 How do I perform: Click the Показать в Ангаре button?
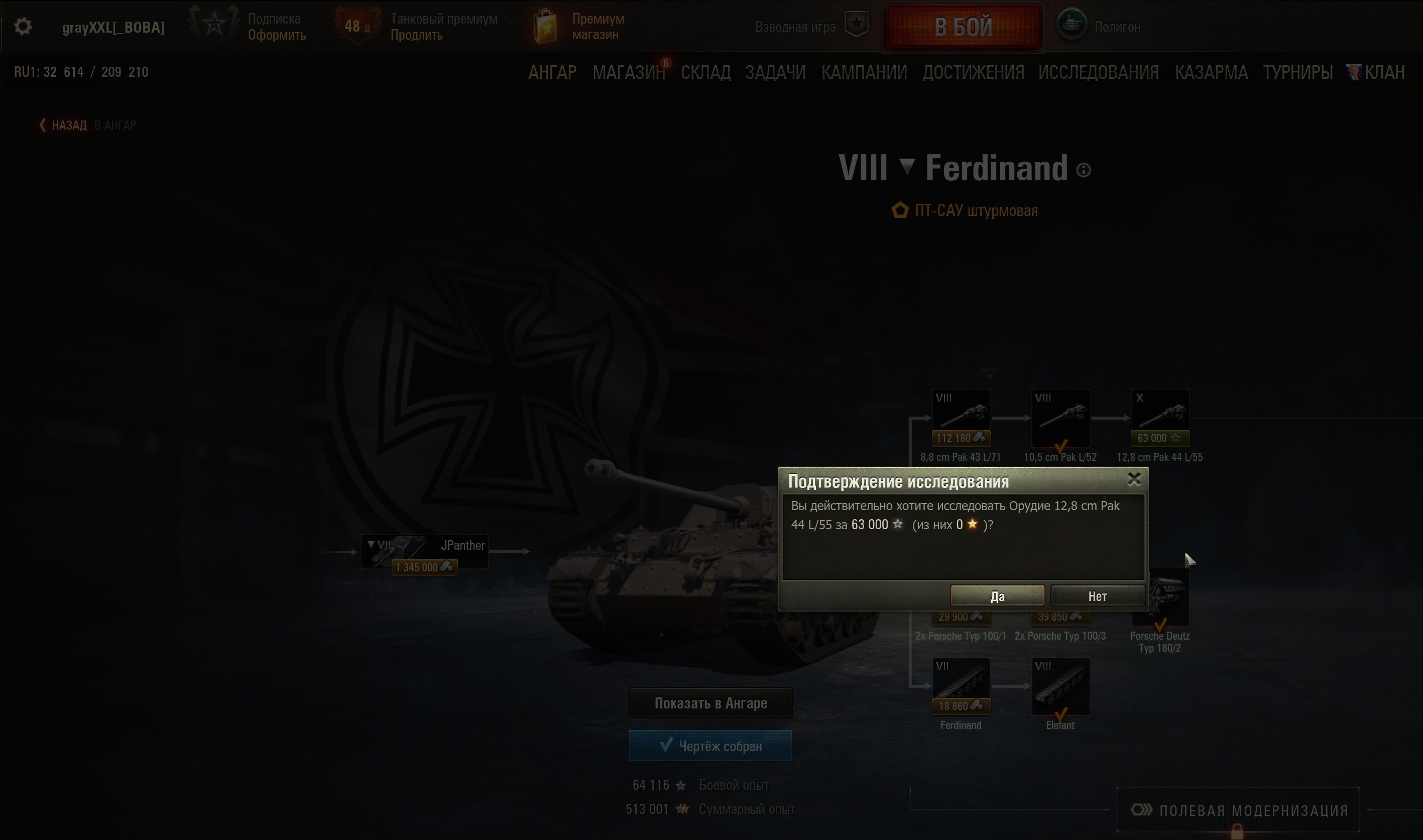[710, 703]
